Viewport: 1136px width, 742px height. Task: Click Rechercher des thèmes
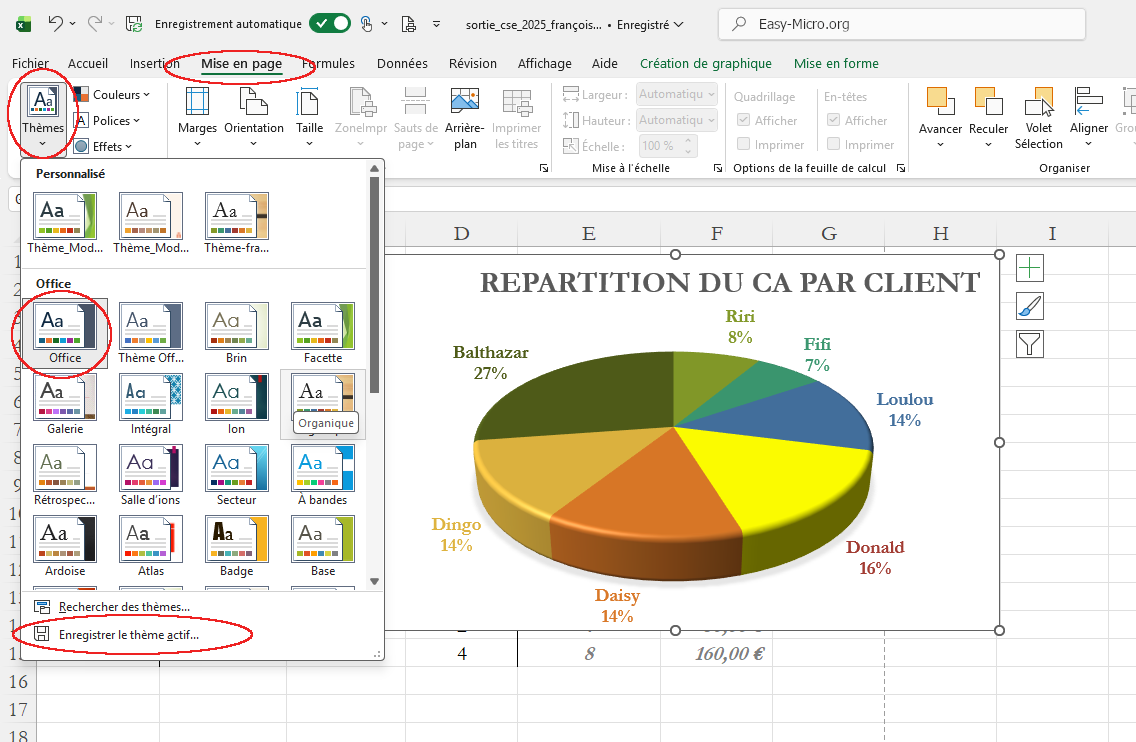pos(124,606)
